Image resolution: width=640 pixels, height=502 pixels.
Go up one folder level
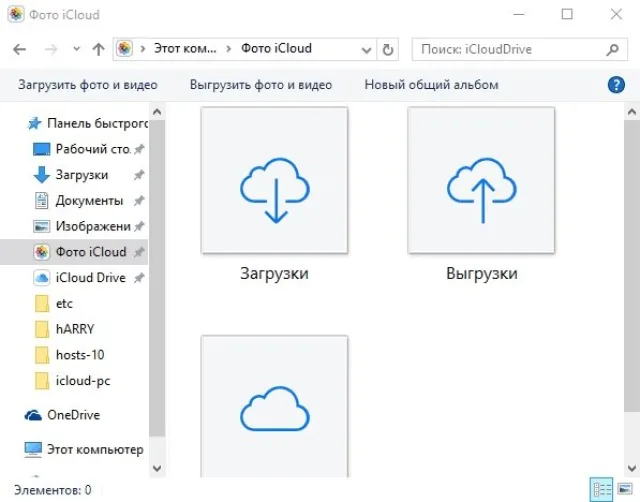[98, 49]
